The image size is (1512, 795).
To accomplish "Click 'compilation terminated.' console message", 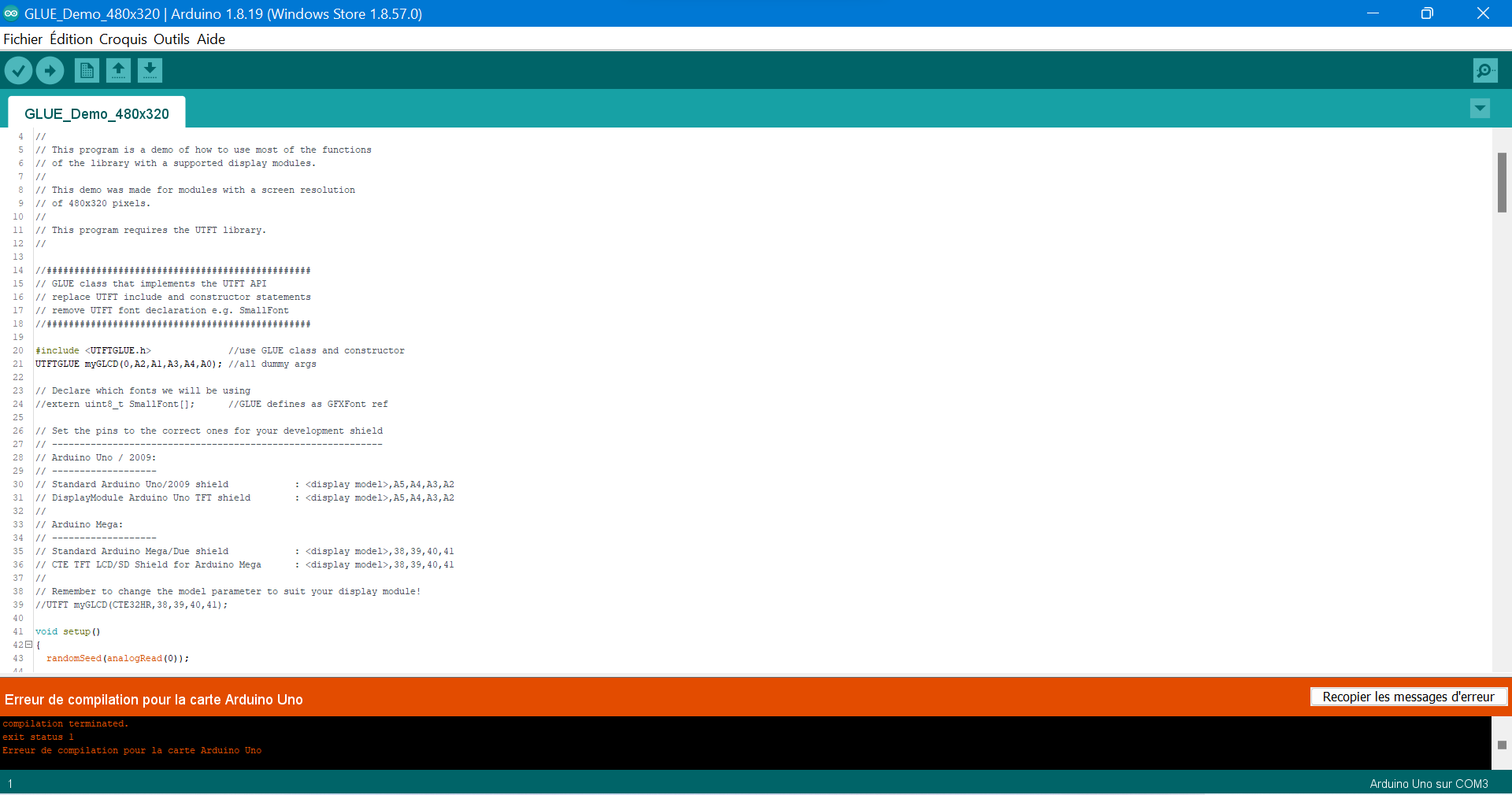I will [65, 724].
